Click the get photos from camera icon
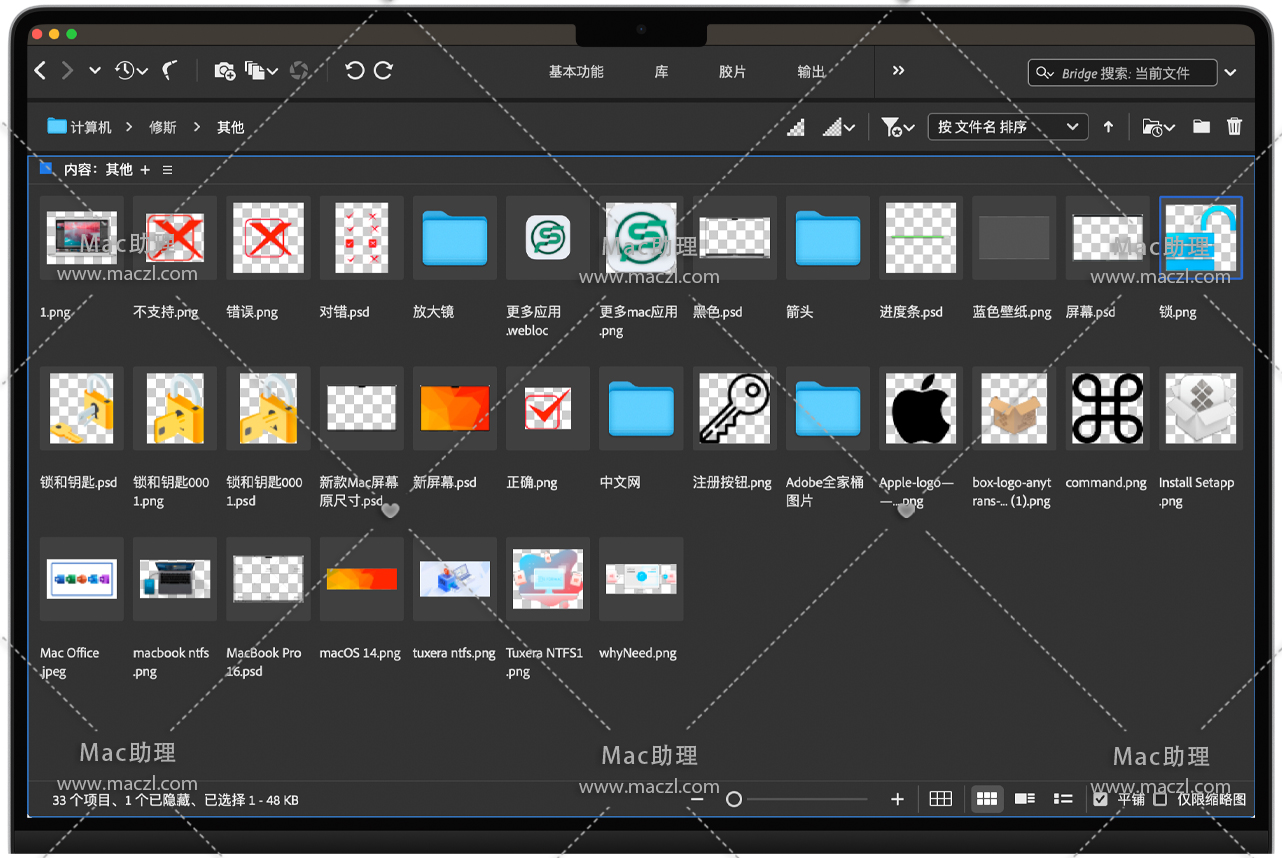 pyautogui.click(x=224, y=70)
